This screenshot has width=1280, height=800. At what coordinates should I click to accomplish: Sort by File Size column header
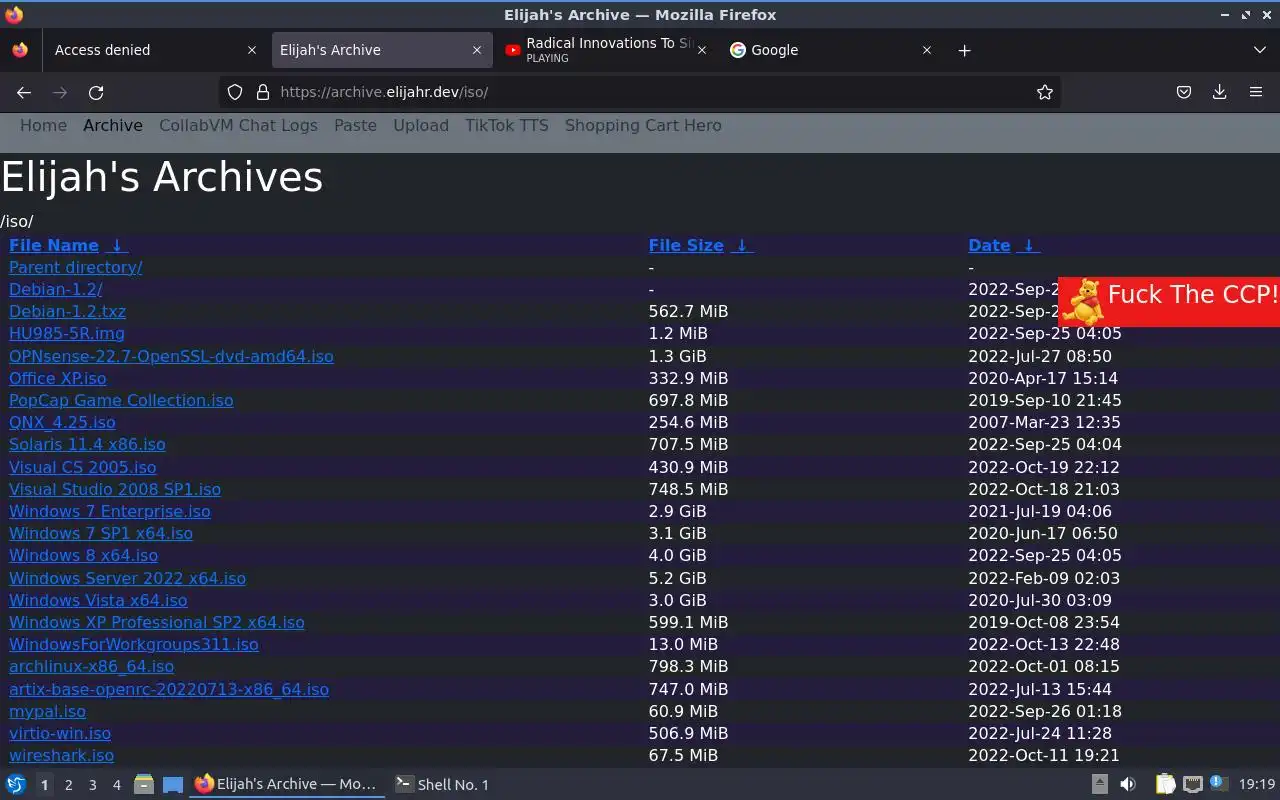pos(686,245)
